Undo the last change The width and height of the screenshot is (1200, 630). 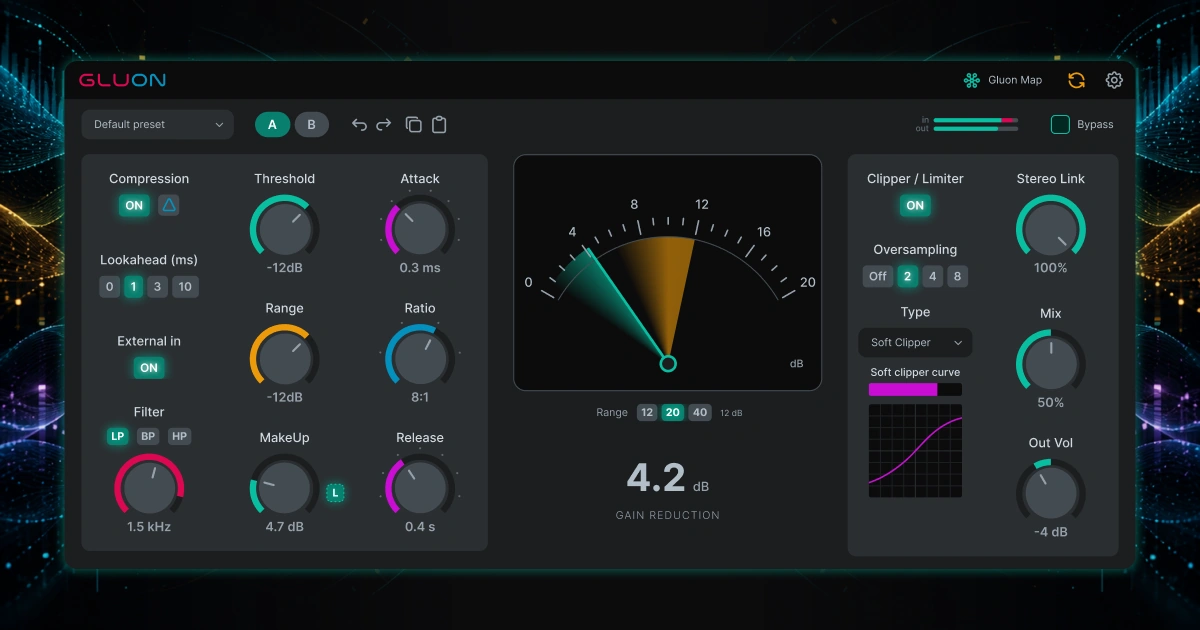coord(360,125)
